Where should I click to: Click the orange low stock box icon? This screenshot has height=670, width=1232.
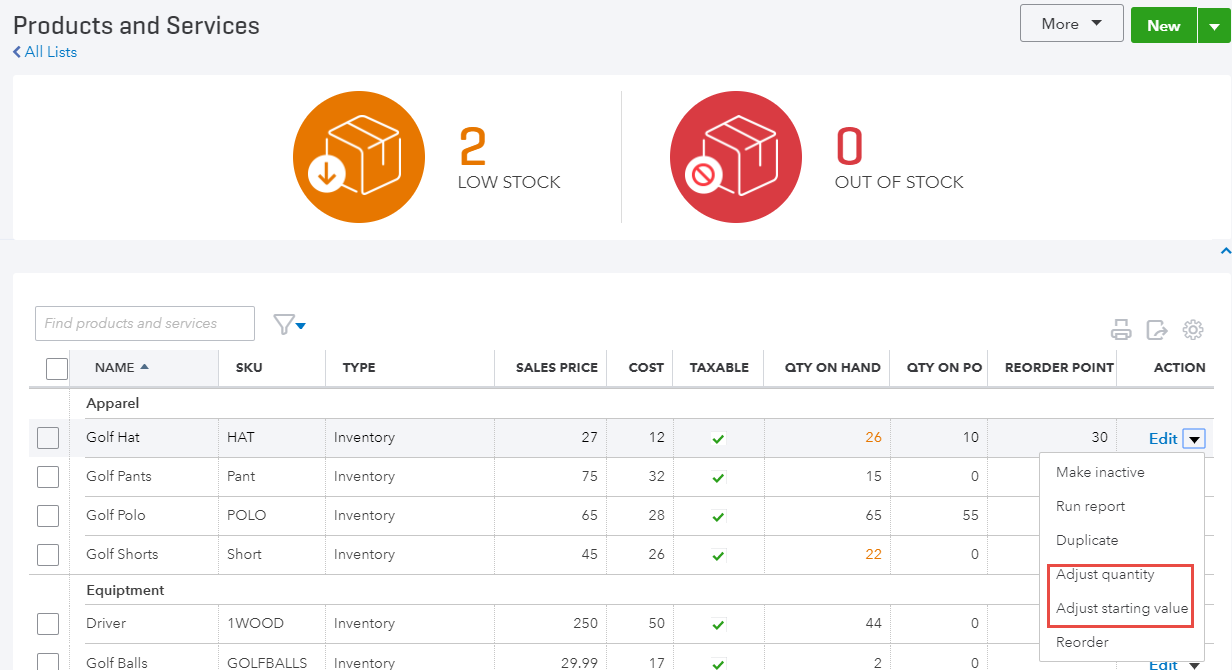(x=359, y=157)
